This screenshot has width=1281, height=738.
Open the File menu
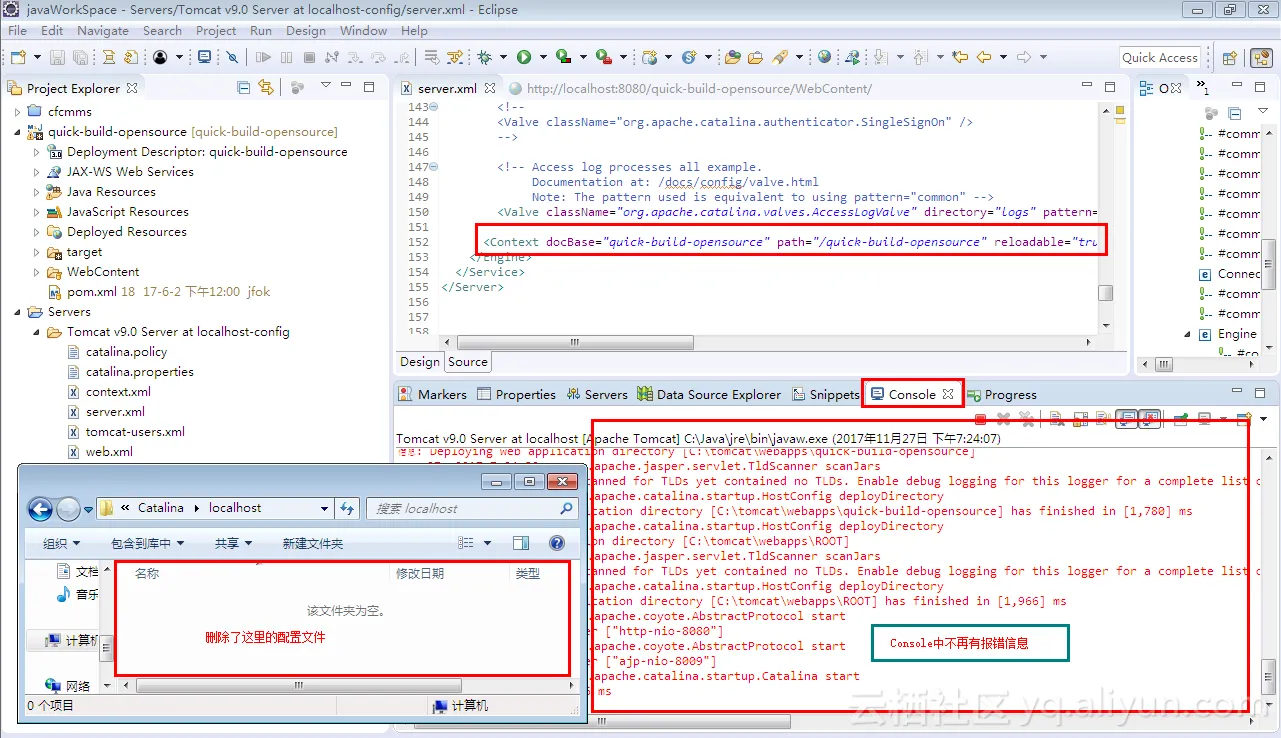coord(18,30)
